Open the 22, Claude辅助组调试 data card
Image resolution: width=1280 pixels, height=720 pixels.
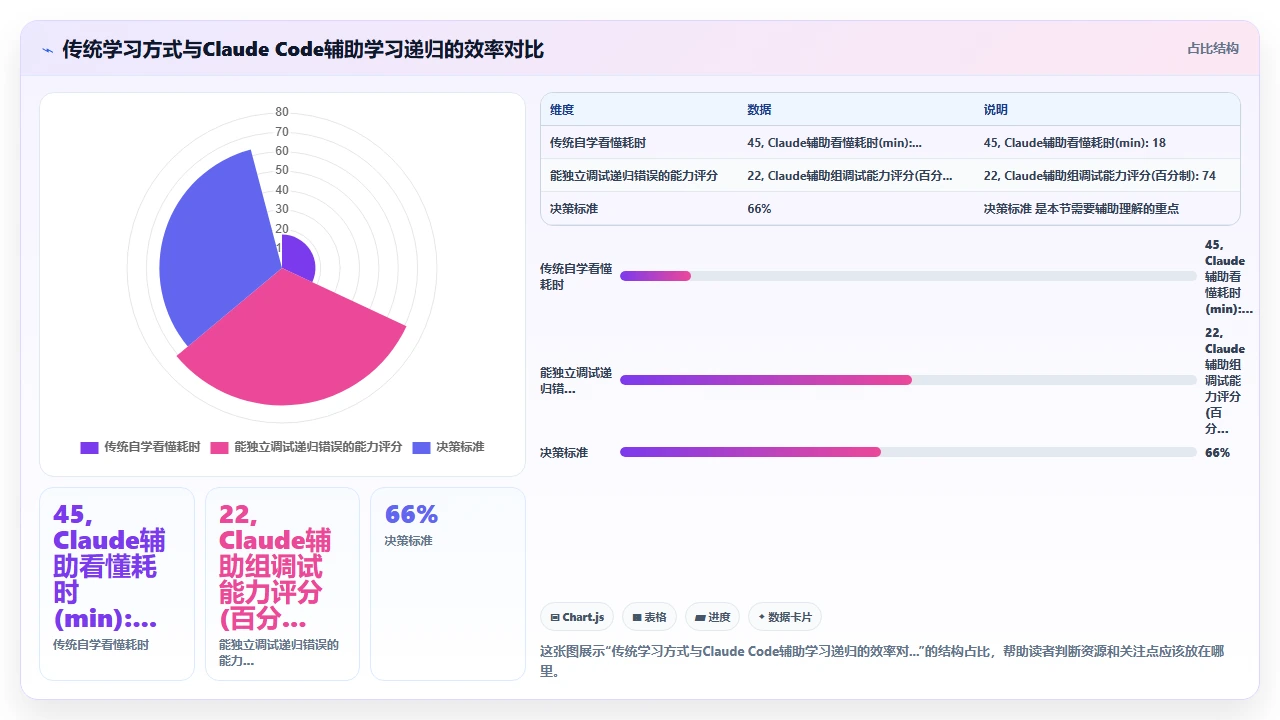pyautogui.click(x=282, y=584)
